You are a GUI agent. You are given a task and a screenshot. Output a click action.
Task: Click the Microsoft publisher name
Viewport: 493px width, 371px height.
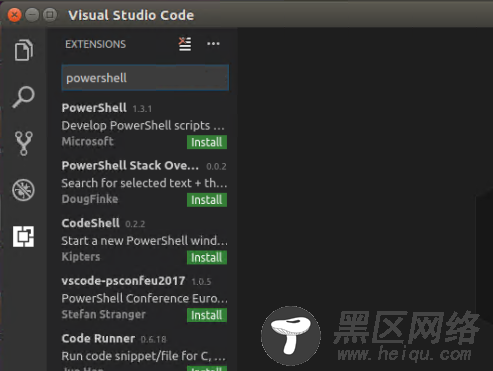(87, 141)
